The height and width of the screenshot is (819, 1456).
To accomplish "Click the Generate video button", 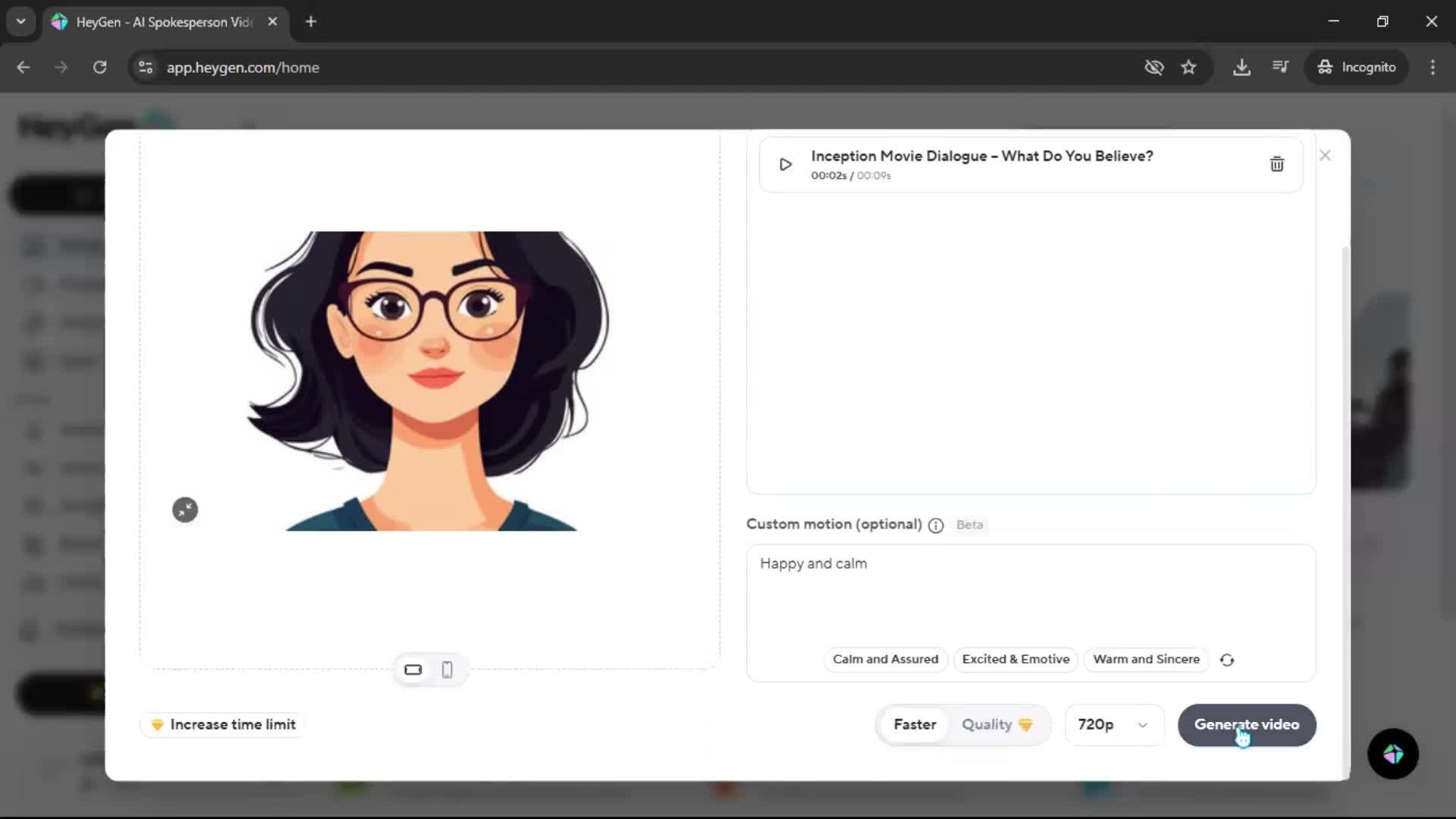I will coord(1246,724).
